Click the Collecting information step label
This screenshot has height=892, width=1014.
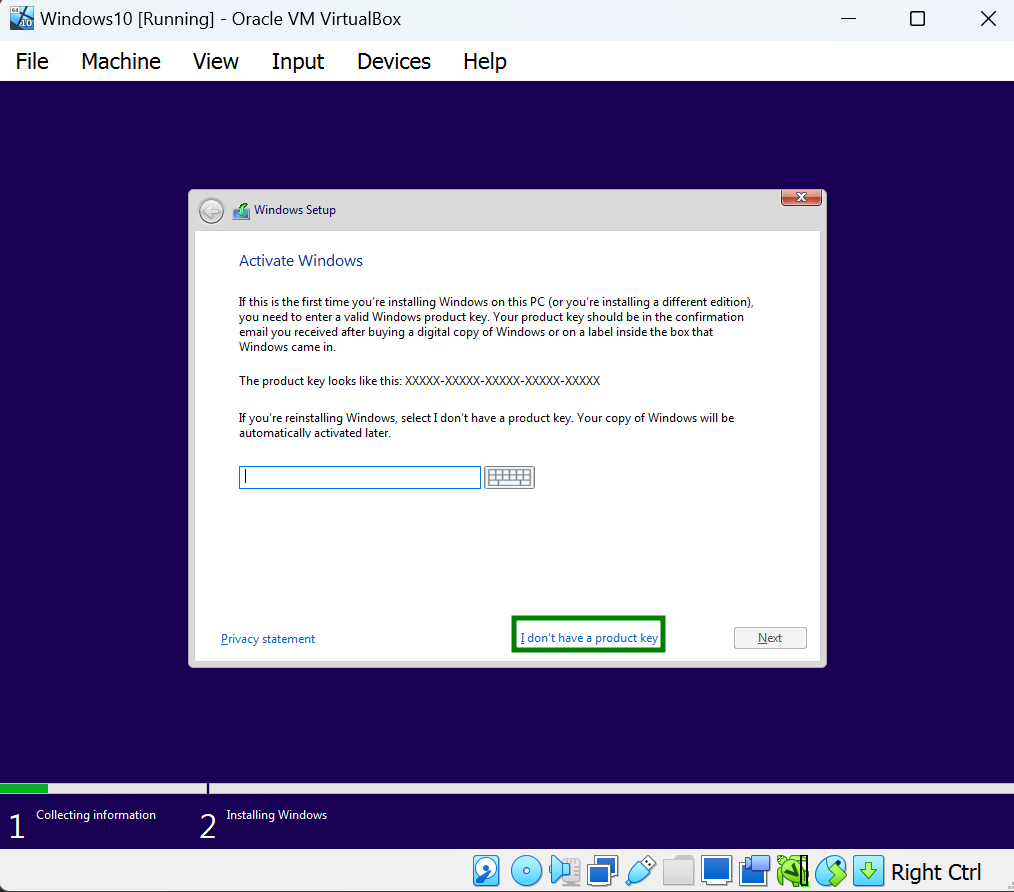click(96, 815)
